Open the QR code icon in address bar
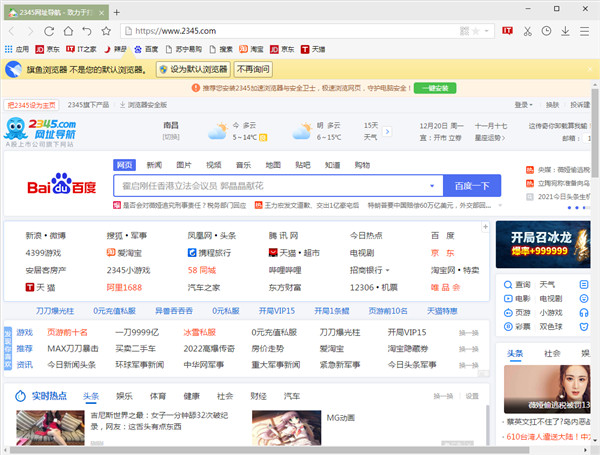600x455 pixels. tap(464, 31)
